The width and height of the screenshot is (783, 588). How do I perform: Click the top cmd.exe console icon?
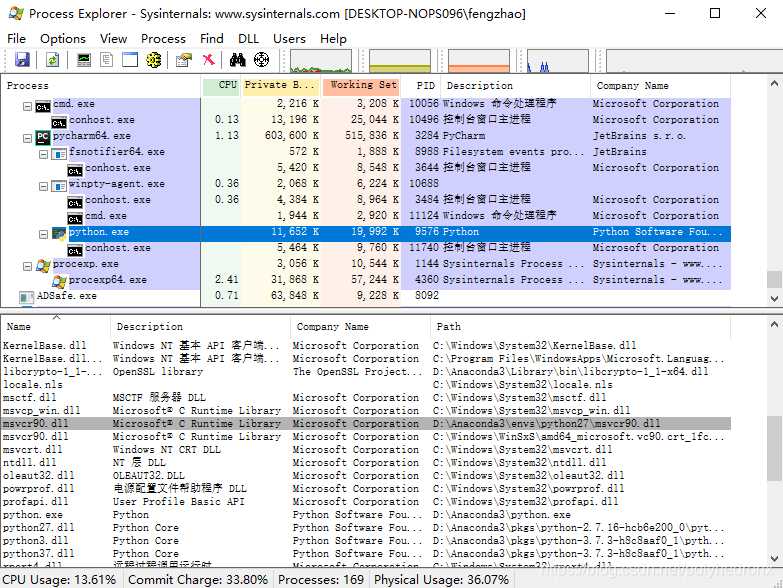click(43, 106)
